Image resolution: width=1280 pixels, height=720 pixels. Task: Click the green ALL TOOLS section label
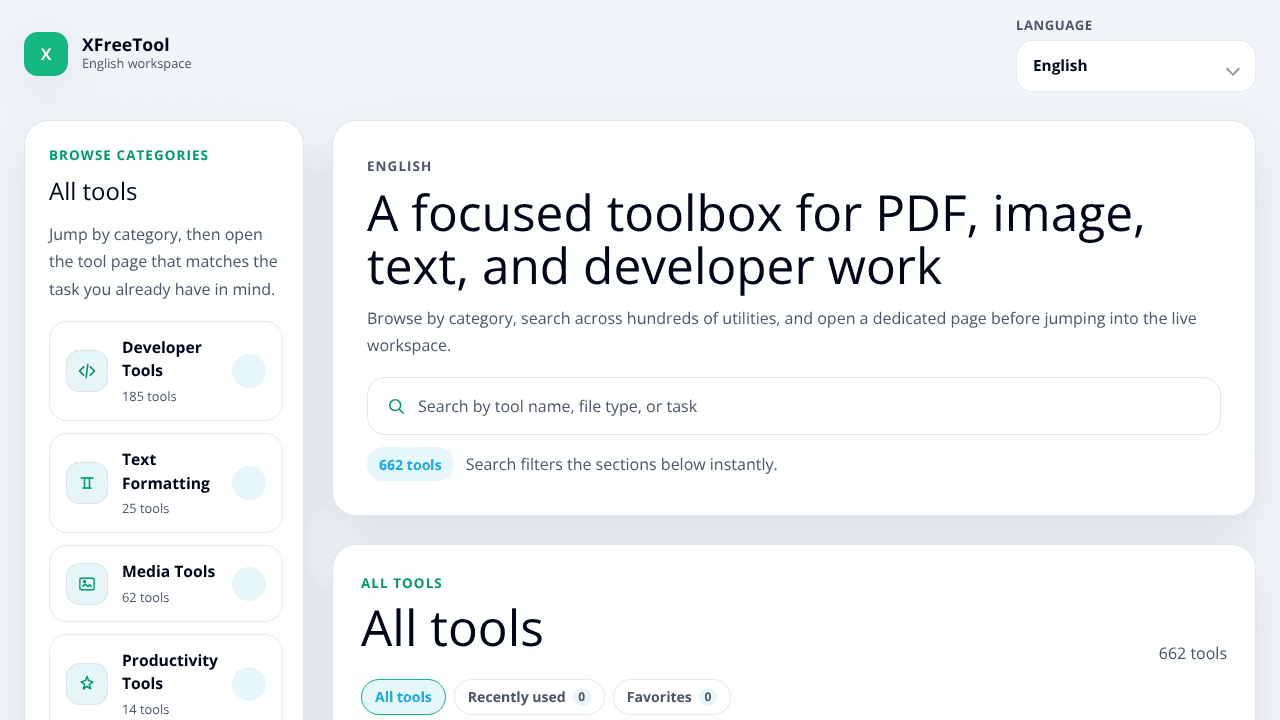coord(402,583)
